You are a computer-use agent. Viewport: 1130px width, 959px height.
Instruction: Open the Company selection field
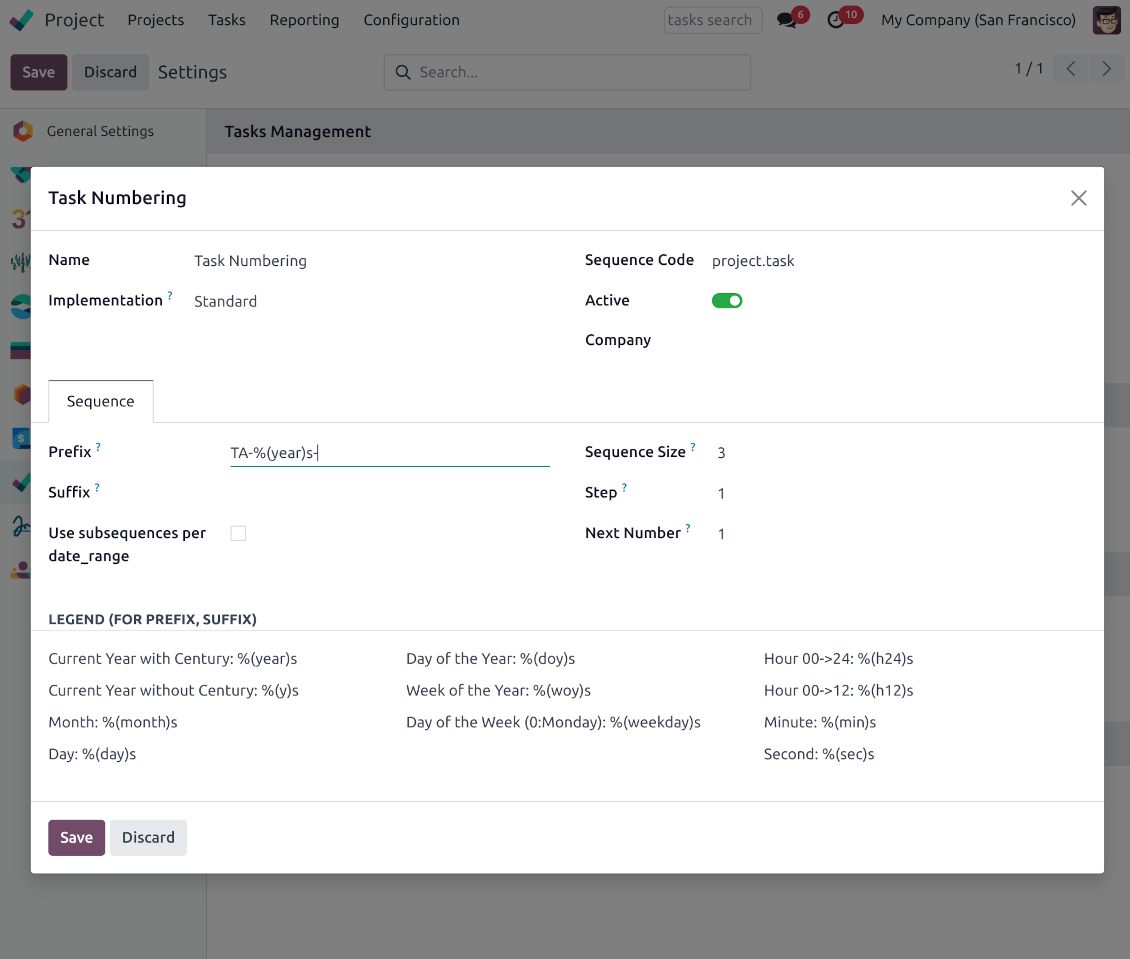coord(899,340)
